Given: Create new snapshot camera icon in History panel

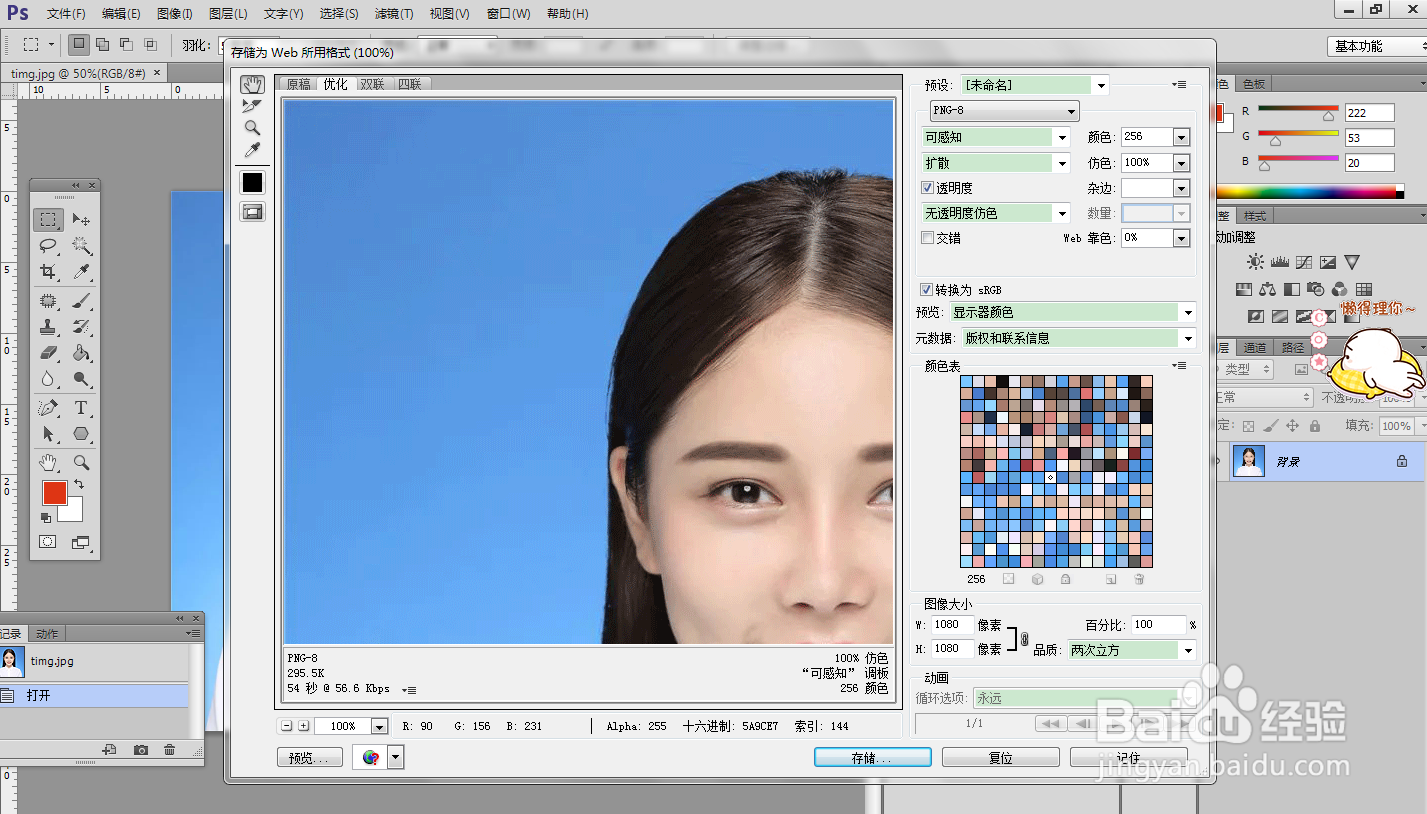Looking at the screenshot, I should (141, 750).
